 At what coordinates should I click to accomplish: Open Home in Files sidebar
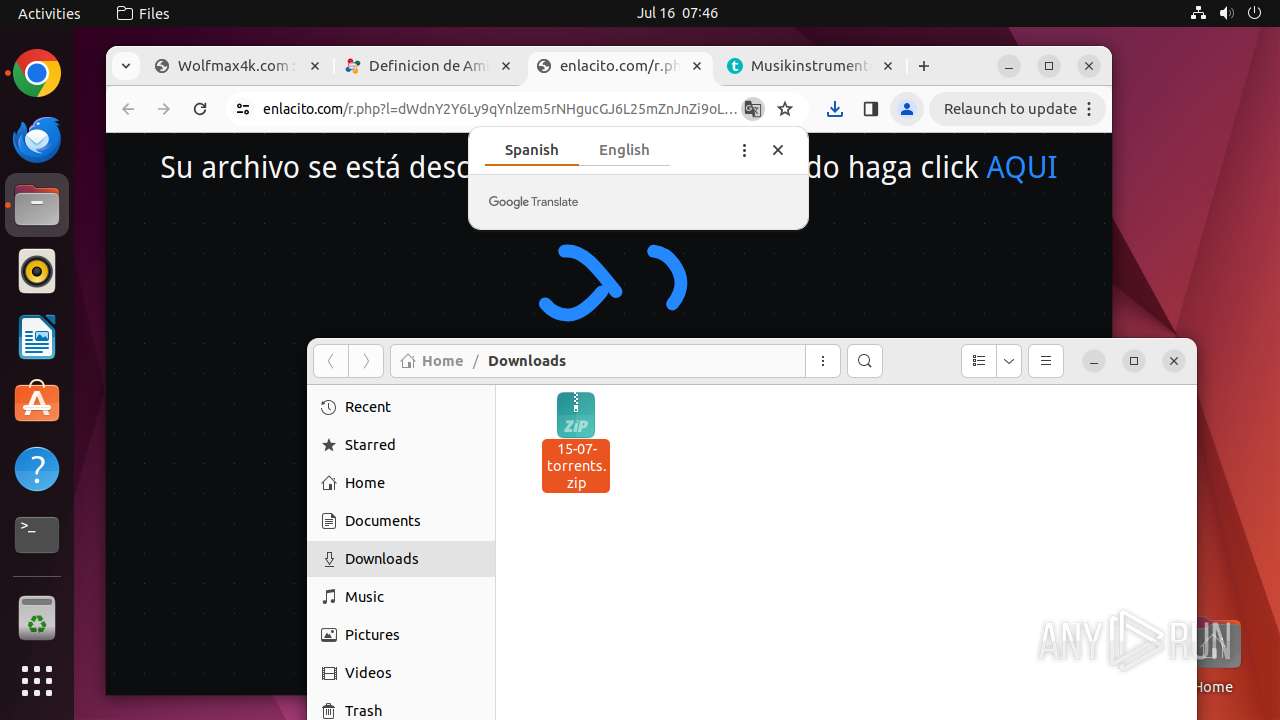click(401, 483)
